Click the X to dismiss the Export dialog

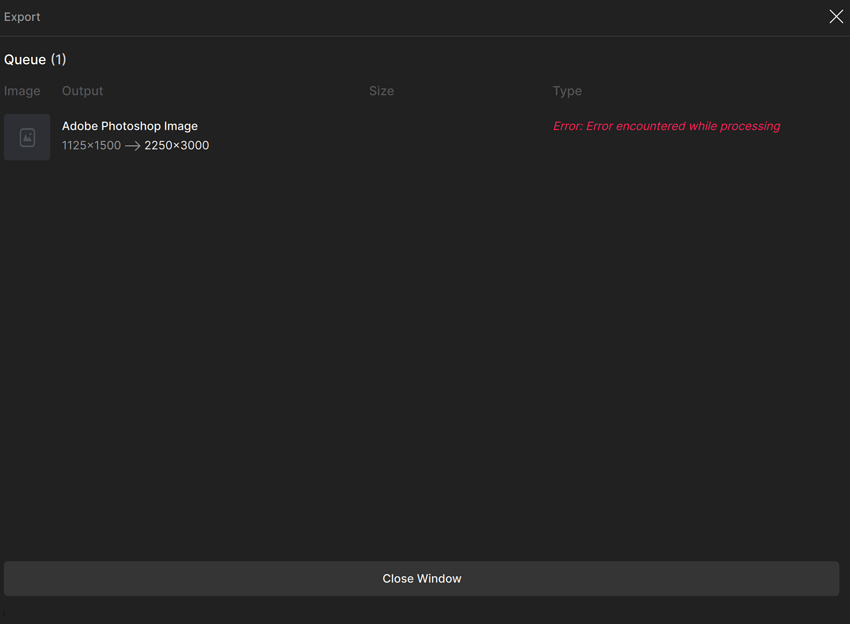pyautogui.click(x=836, y=16)
